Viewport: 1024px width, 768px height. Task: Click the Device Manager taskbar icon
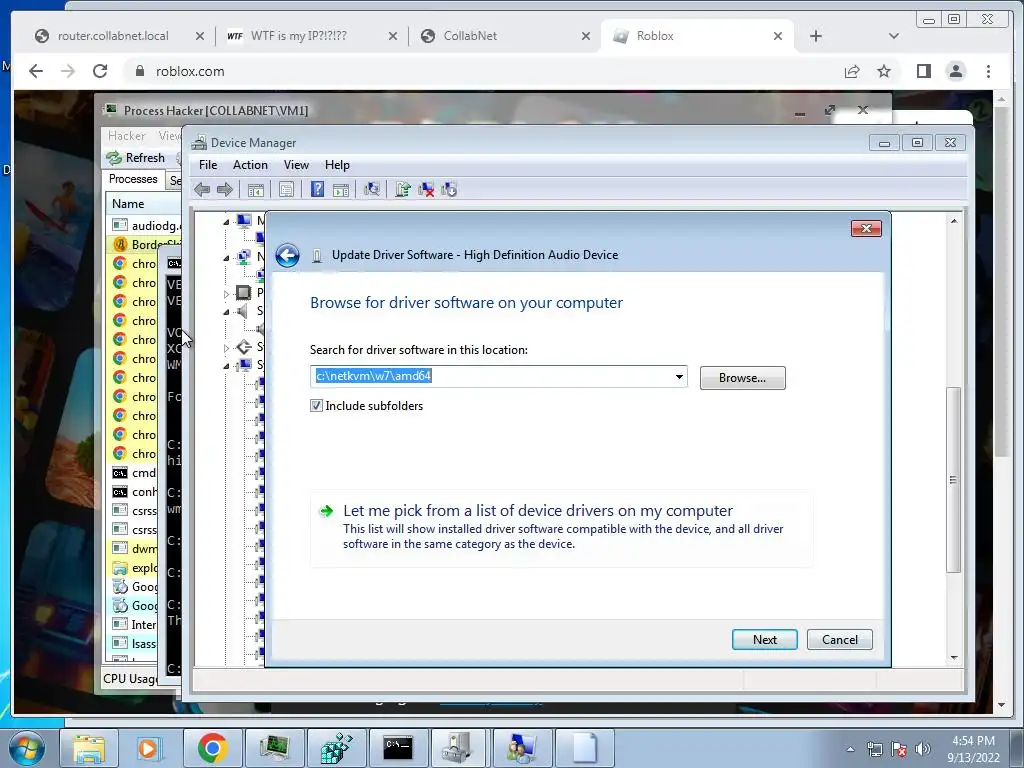point(460,748)
